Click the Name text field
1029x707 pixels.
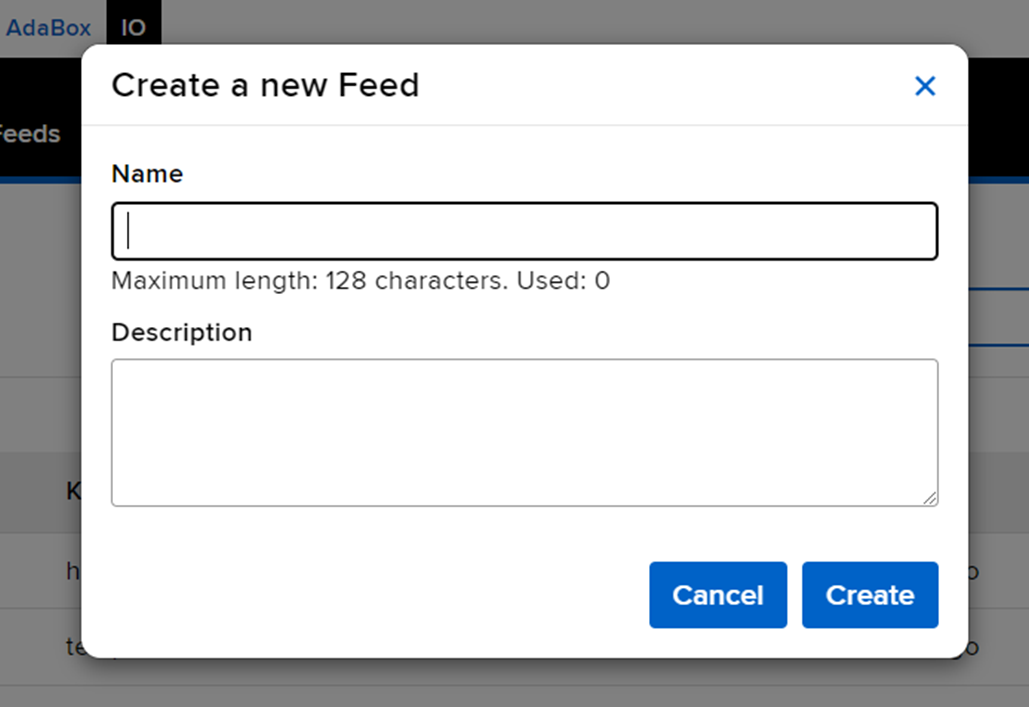click(524, 231)
